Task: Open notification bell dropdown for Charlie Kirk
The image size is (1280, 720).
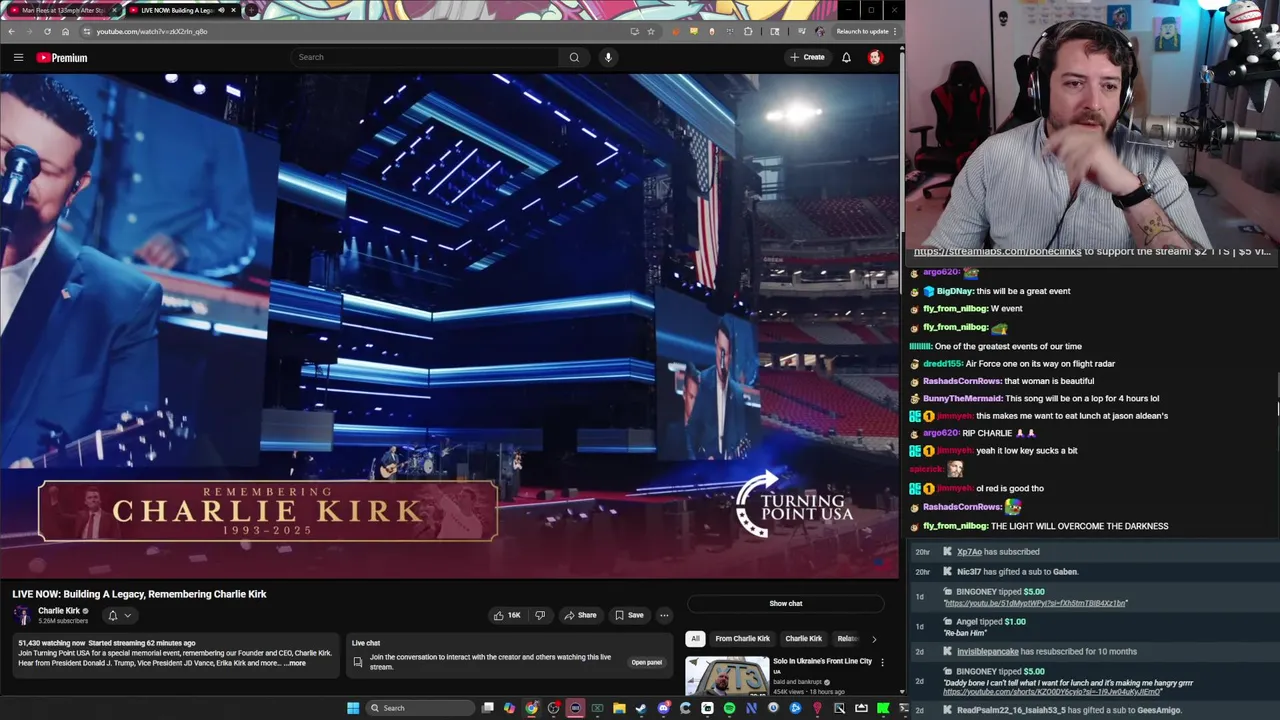Action: pyautogui.click(x=119, y=615)
